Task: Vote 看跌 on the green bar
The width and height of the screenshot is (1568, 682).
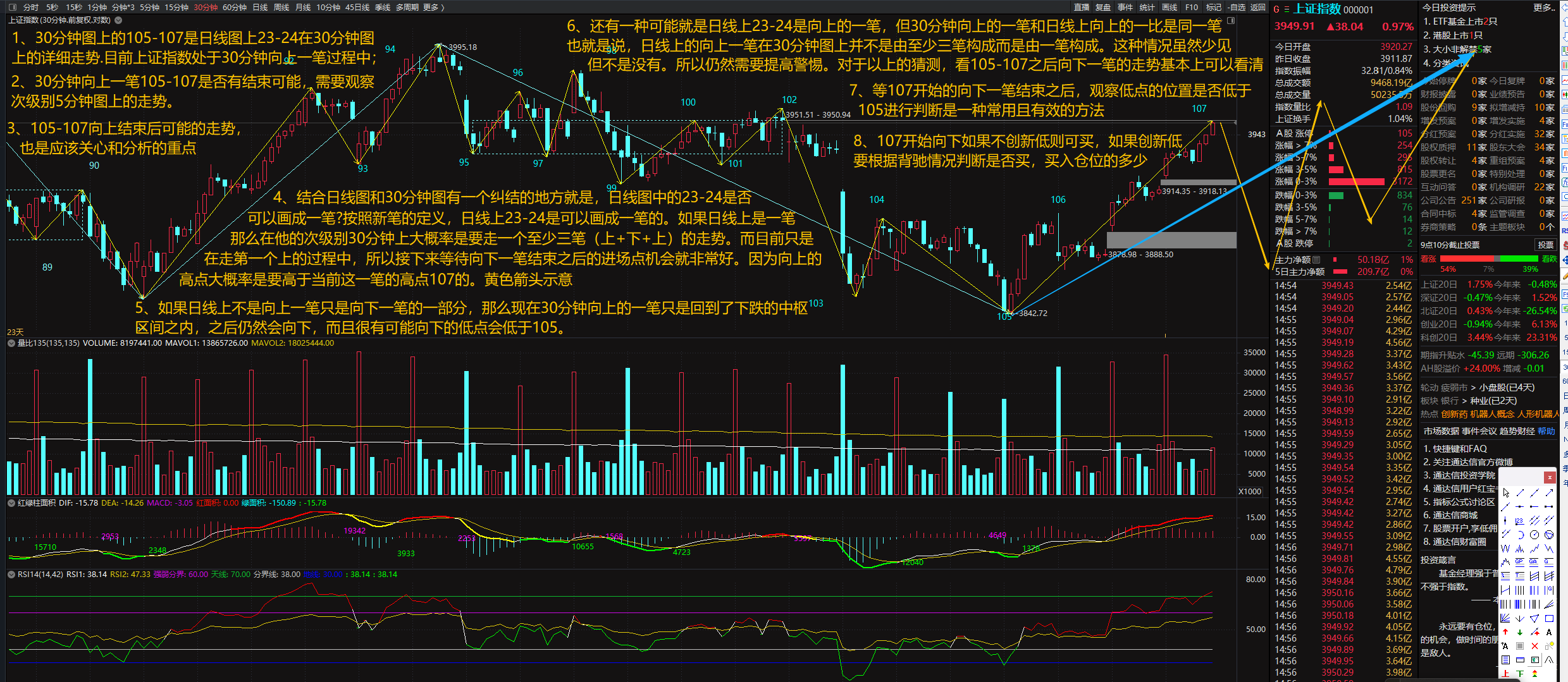Action: click(1519, 259)
